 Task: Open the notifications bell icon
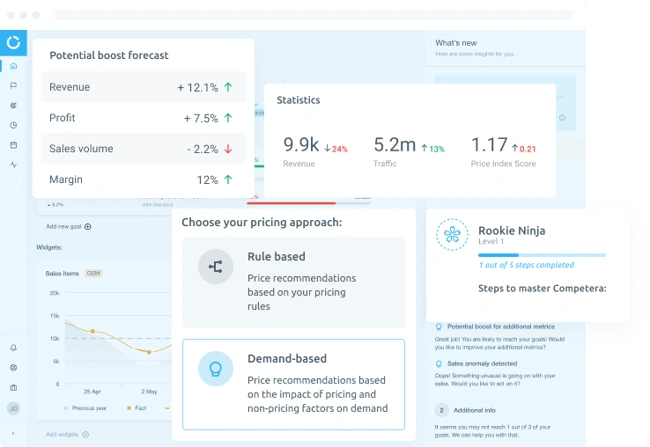pos(13,348)
